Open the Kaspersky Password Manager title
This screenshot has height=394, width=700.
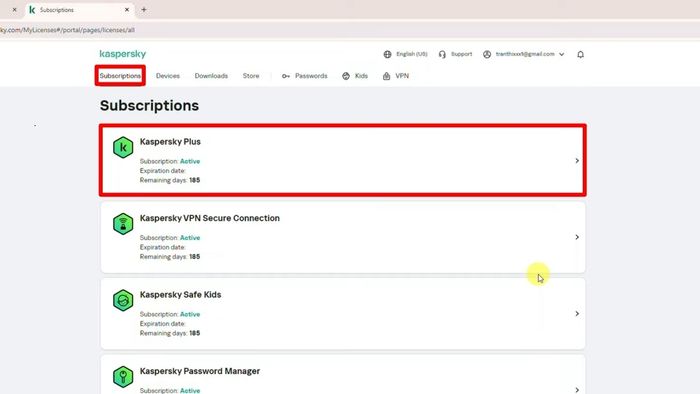point(200,371)
